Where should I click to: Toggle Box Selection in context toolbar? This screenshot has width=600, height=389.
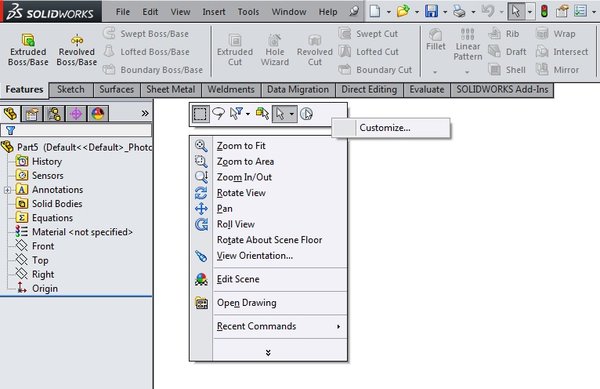click(200, 114)
